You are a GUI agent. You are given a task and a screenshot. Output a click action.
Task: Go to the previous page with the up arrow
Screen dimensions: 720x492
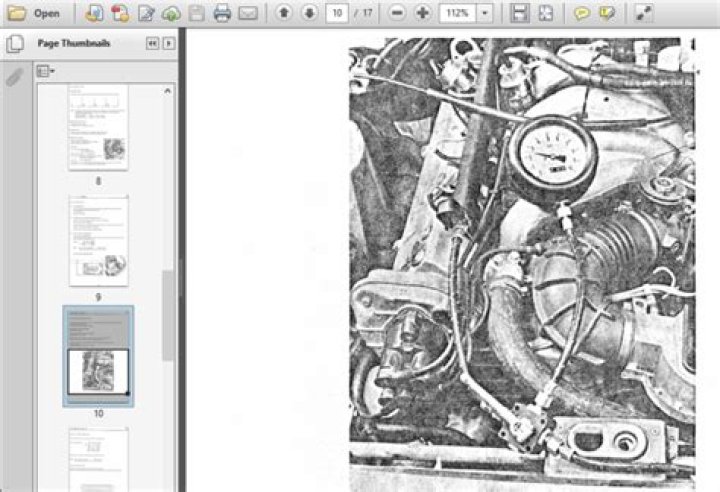coord(284,13)
